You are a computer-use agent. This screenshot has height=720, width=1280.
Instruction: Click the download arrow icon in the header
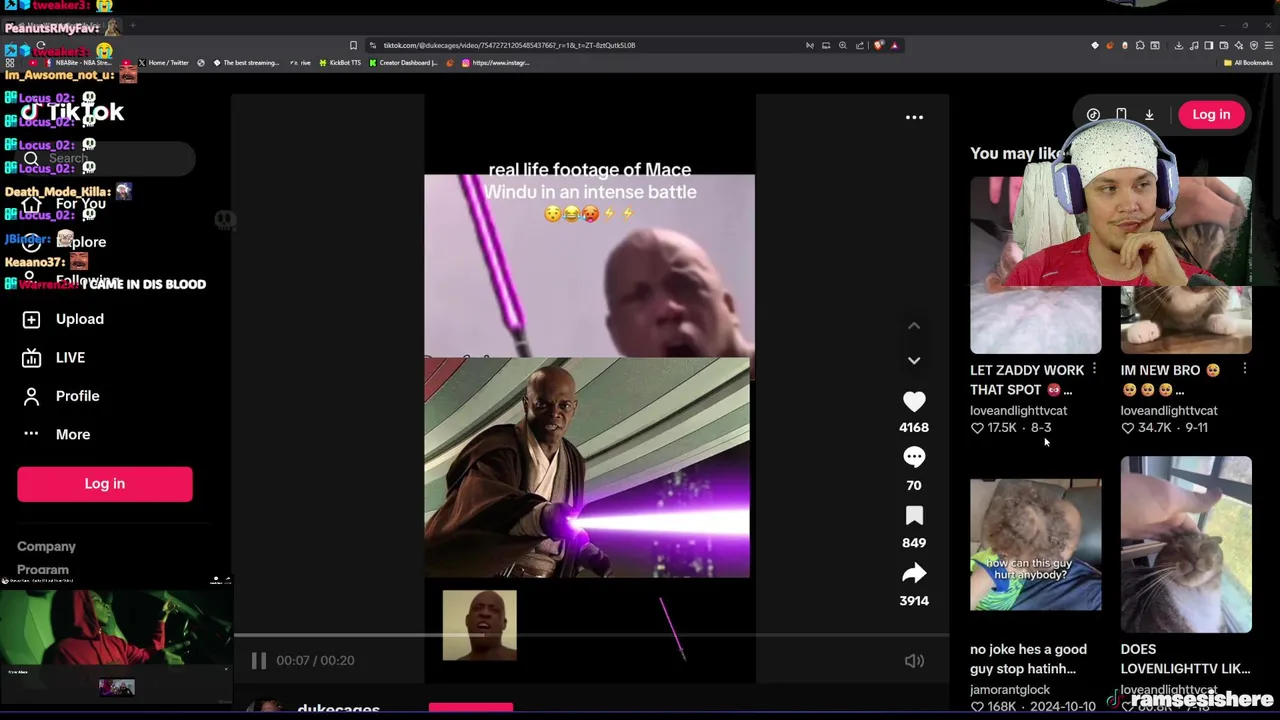(x=1149, y=115)
